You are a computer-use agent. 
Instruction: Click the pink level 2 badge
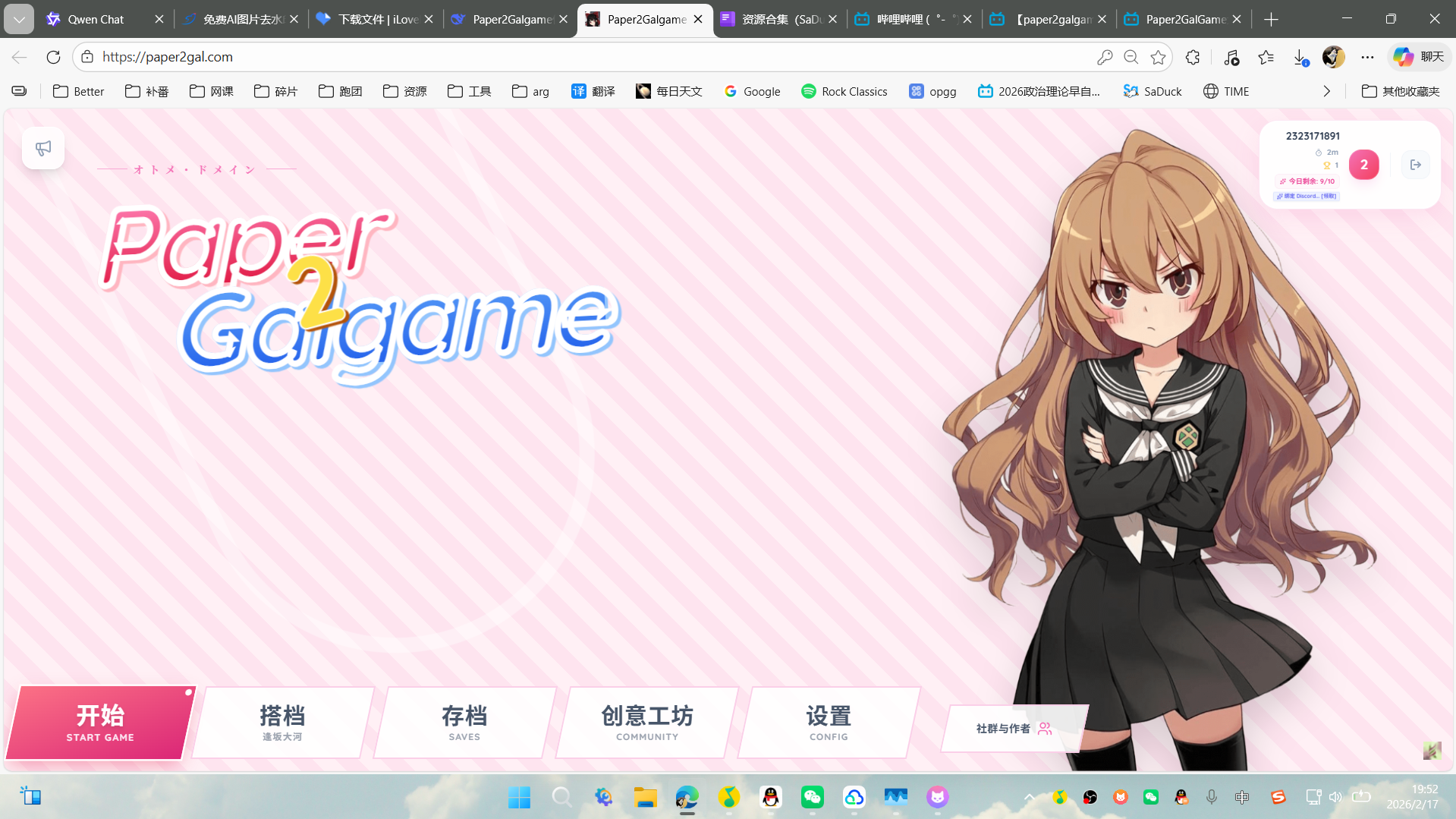click(x=1363, y=165)
